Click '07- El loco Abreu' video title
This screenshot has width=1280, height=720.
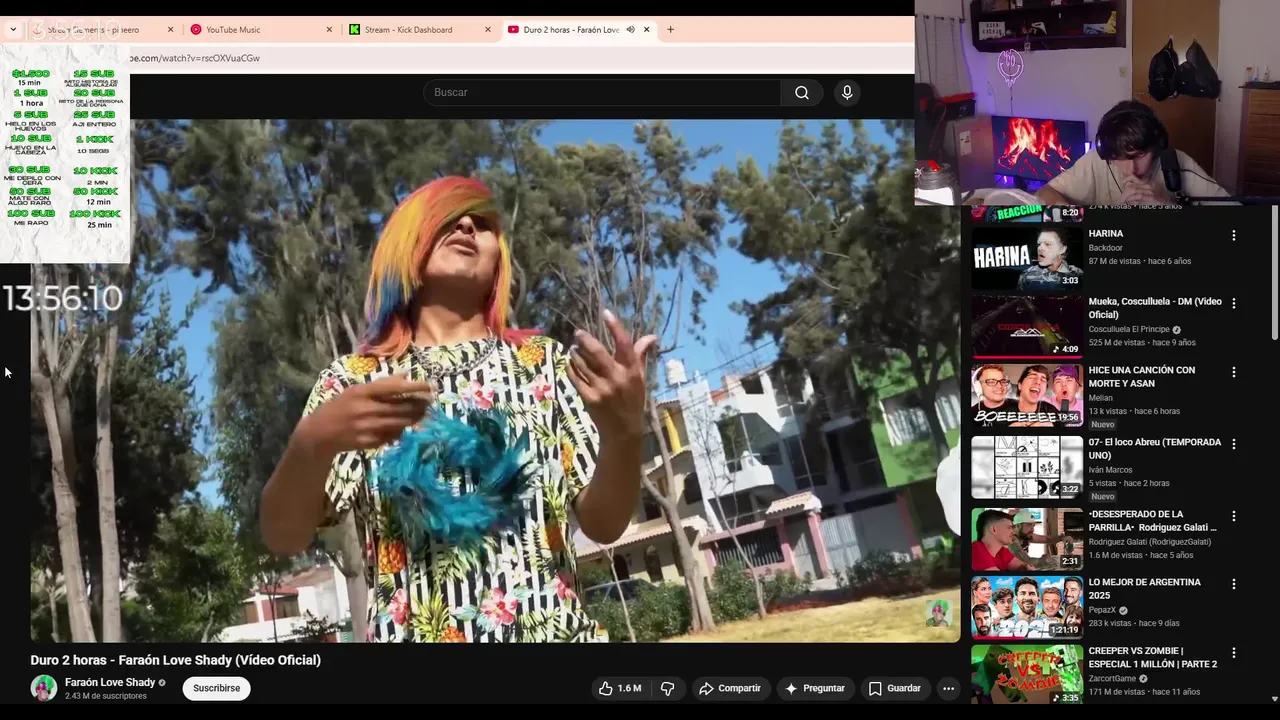1155,449
